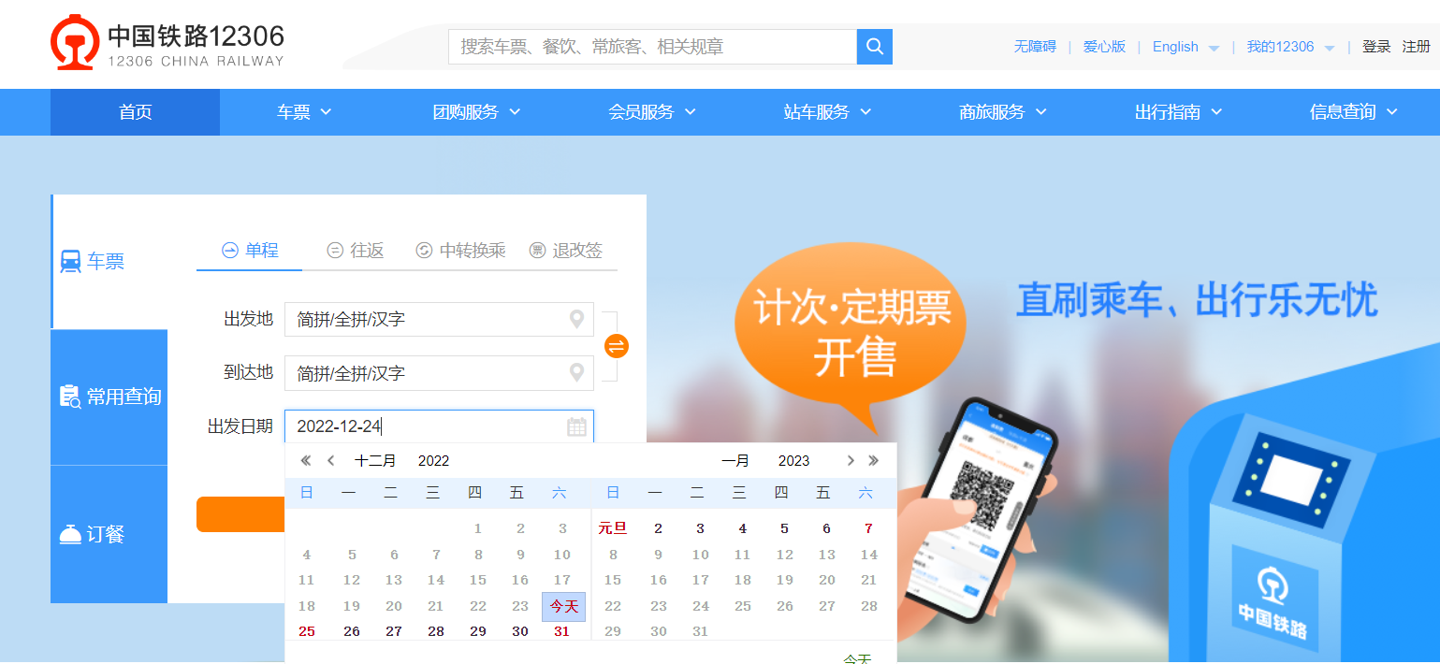Click the calendar icon in departure date field
This screenshot has height=664, width=1440.
[x=577, y=427]
